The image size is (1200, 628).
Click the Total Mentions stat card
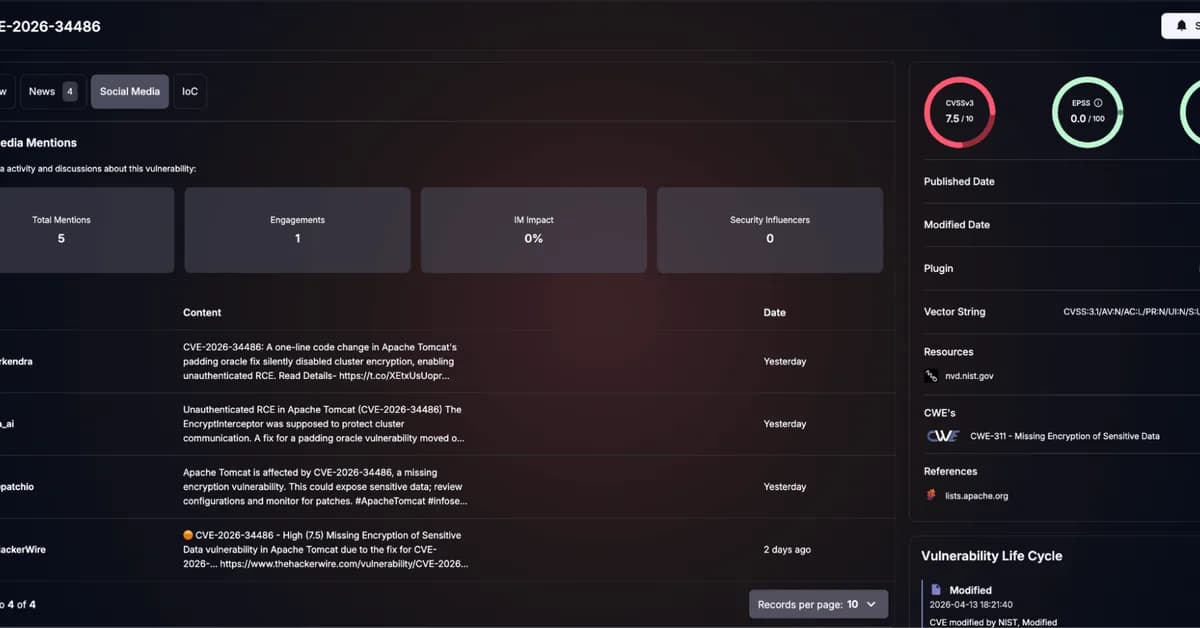(62, 230)
